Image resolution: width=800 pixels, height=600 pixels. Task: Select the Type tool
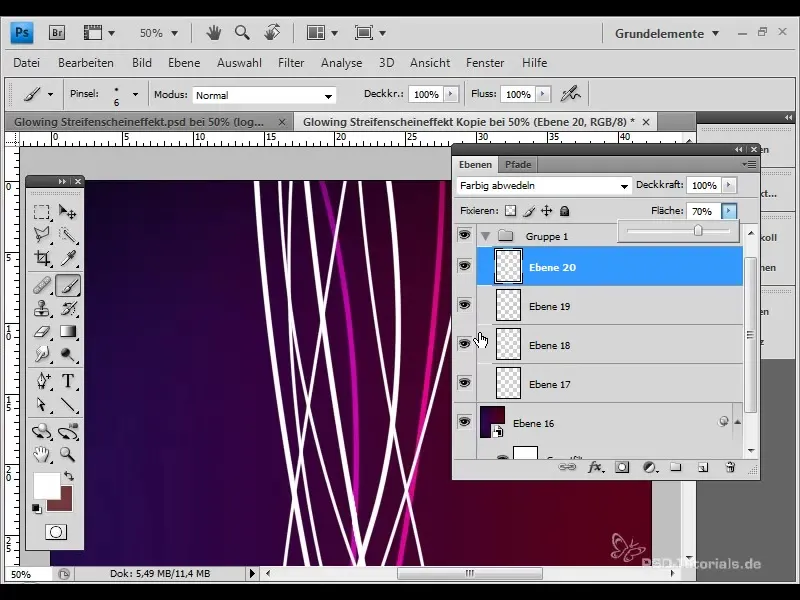point(67,381)
